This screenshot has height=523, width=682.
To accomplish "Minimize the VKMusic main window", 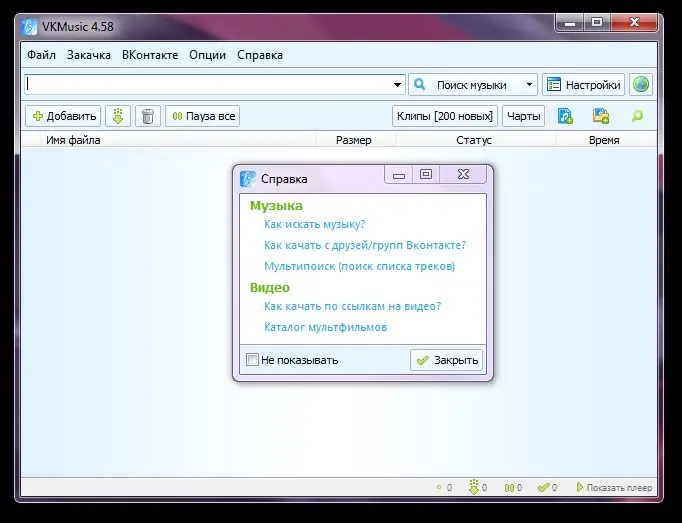I will [570, 23].
